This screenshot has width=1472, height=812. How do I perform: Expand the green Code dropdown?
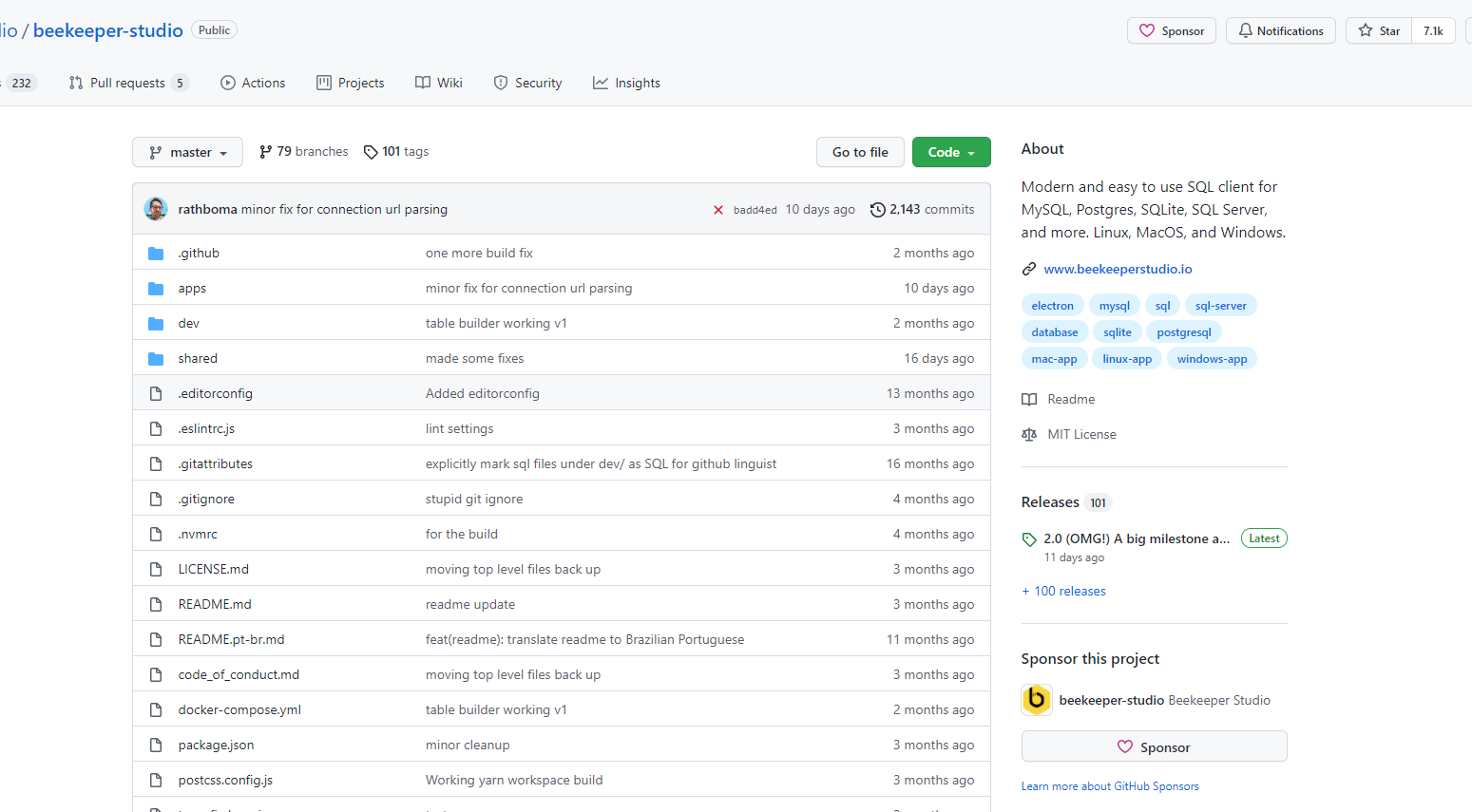pyautogui.click(x=951, y=153)
